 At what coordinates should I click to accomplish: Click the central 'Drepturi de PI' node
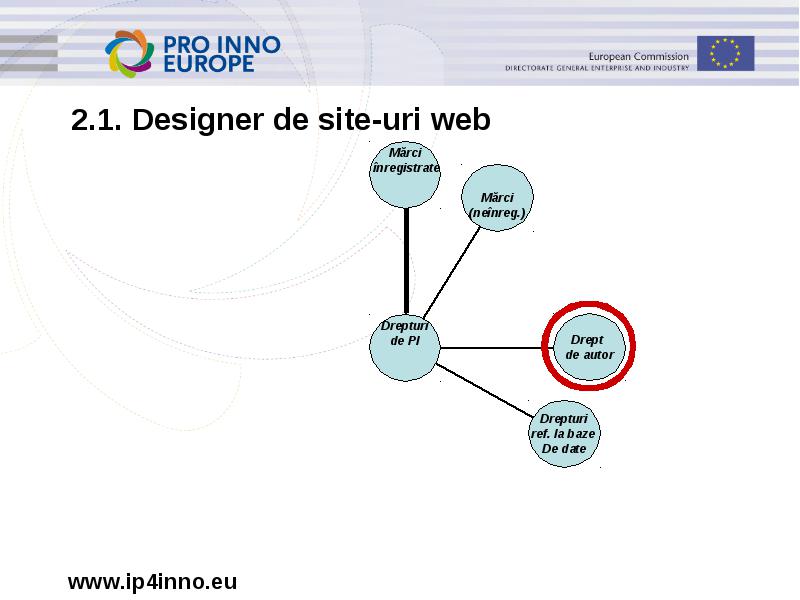[405, 347]
